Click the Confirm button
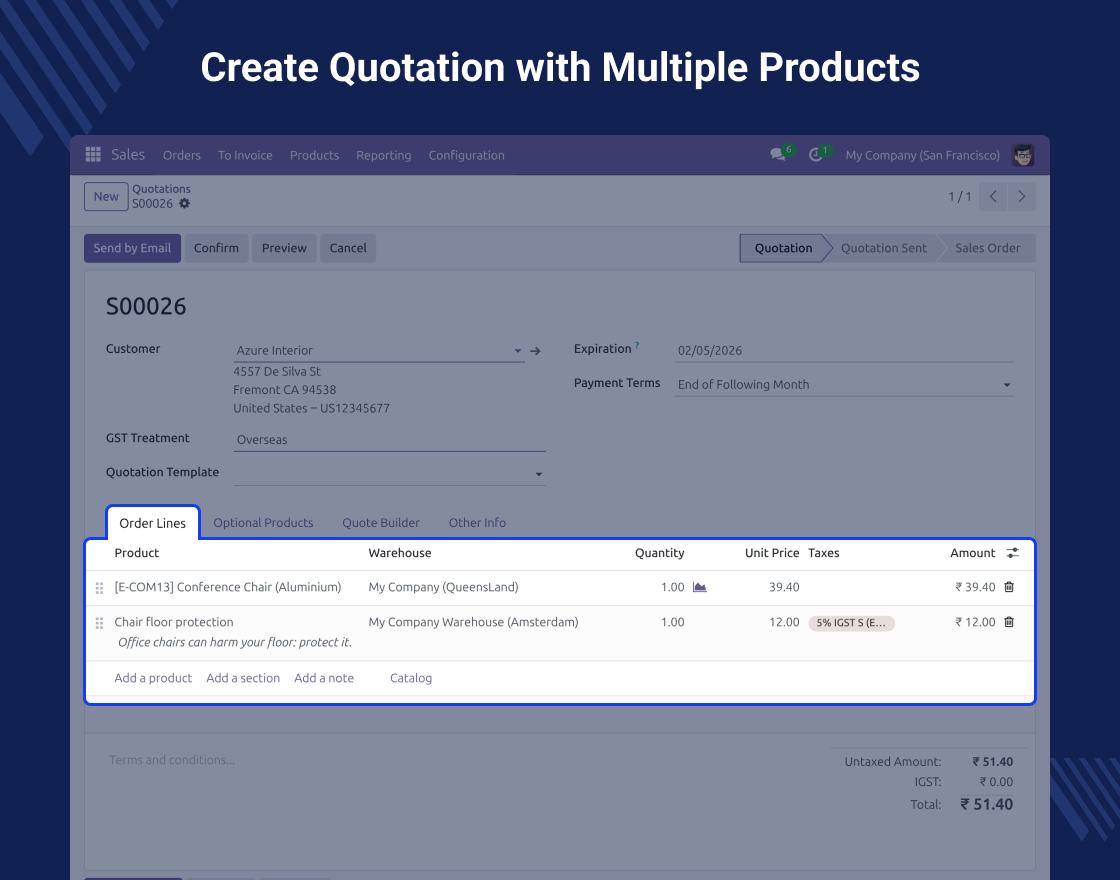The image size is (1120, 880). (216, 248)
